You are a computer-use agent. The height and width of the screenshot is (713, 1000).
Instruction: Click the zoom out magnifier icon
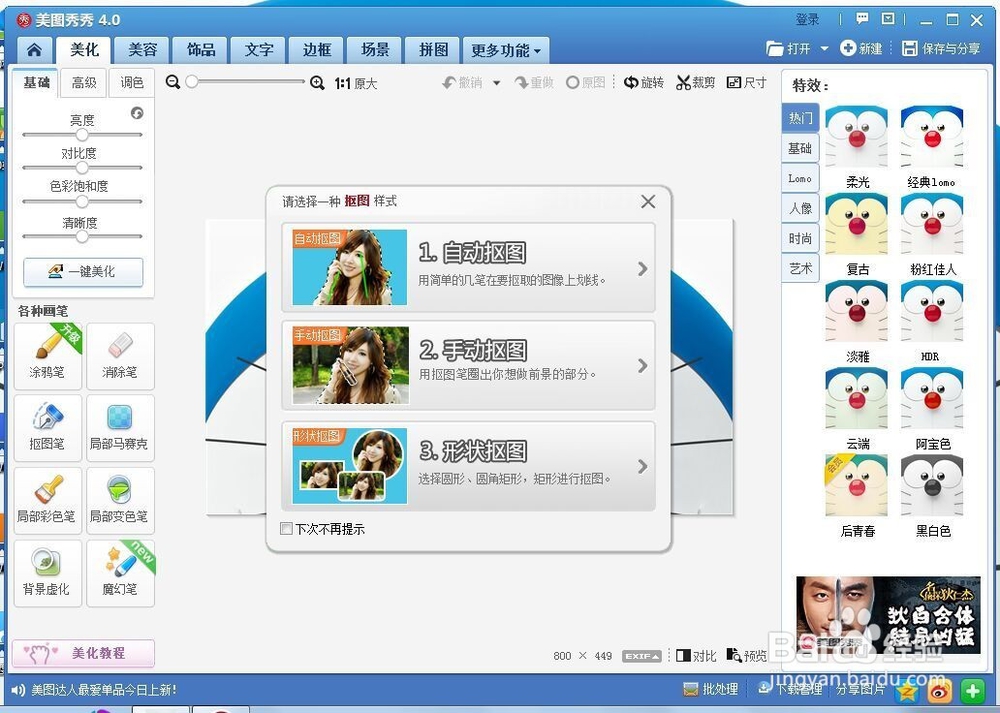tap(172, 82)
